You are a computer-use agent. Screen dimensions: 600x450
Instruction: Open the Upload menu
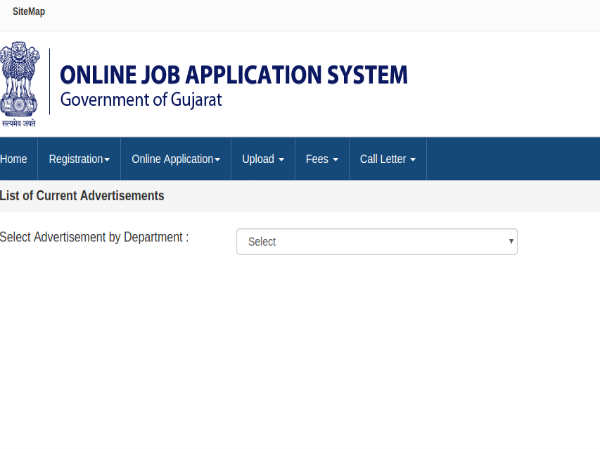click(262, 159)
